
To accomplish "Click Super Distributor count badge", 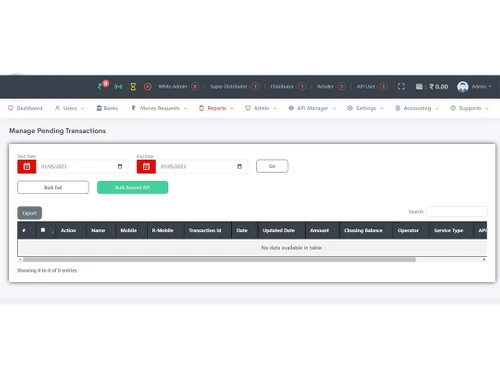I will click(255, 87).
